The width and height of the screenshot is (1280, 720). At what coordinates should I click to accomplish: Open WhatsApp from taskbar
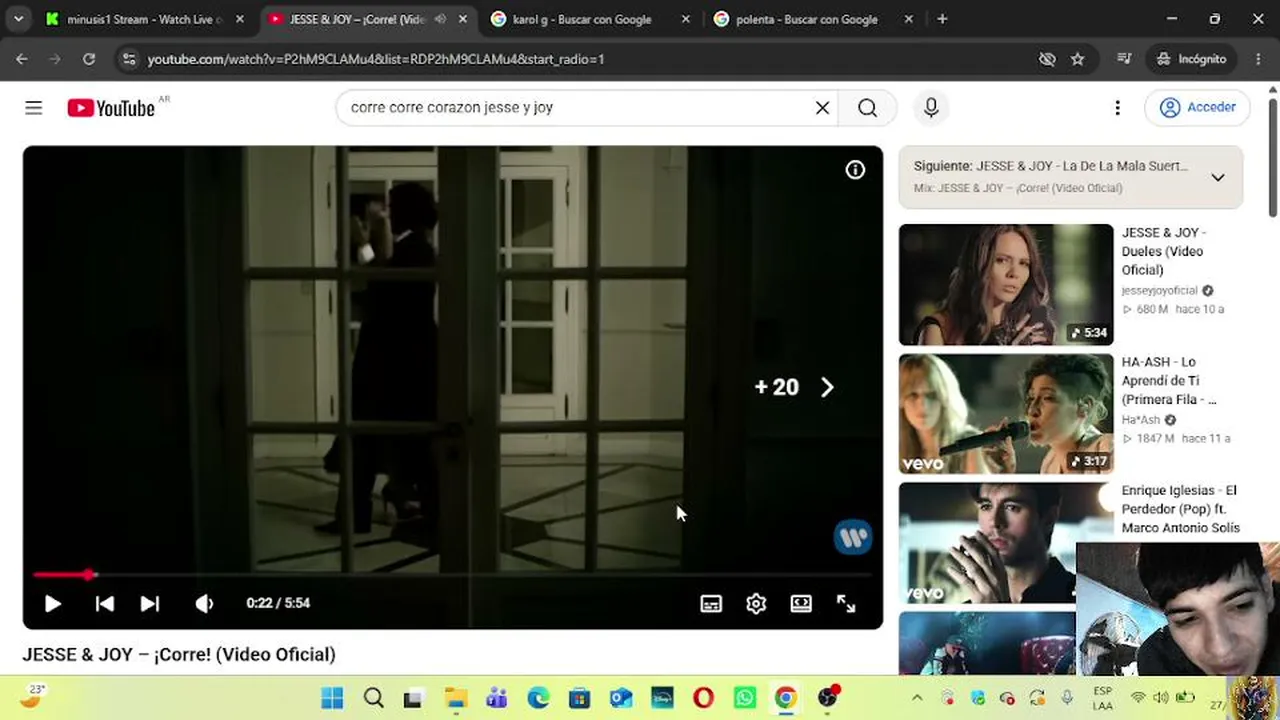pos(744,698)
